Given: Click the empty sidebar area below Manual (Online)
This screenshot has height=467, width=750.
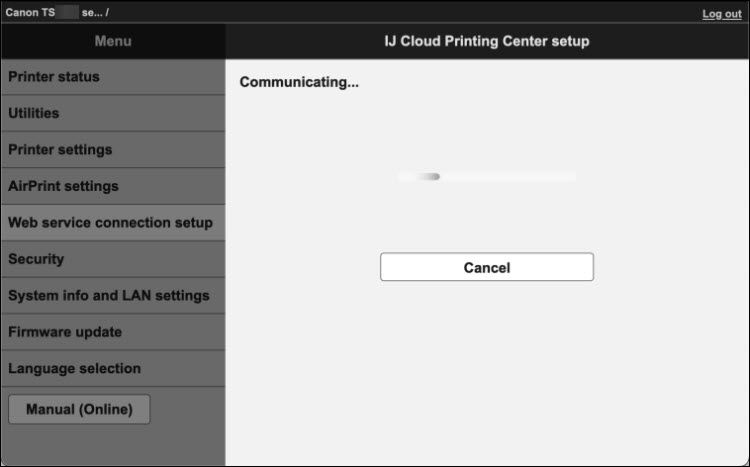Looking at the screenshot, I should click(112, 446).
